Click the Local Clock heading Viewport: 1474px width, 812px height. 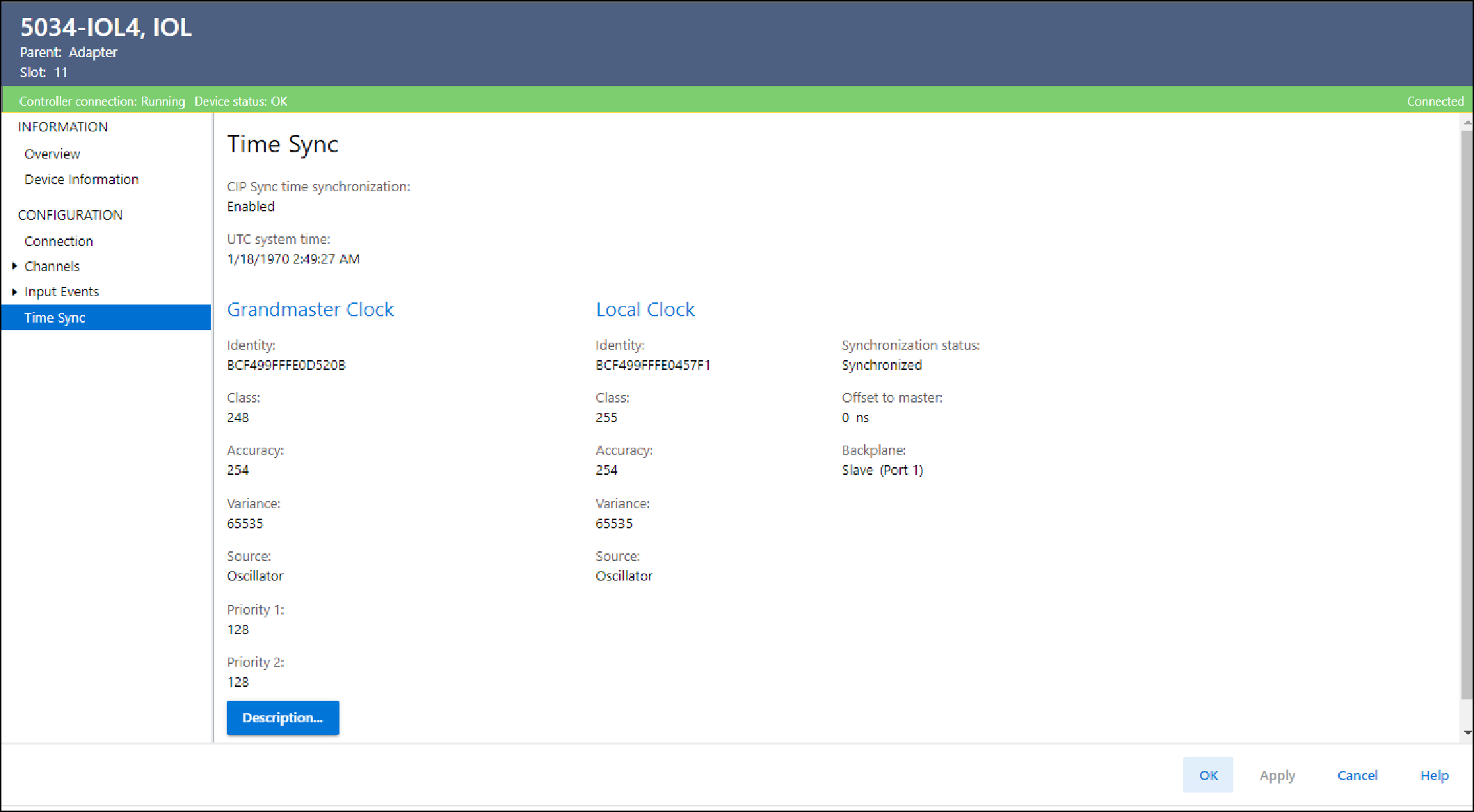pos(645,309)
